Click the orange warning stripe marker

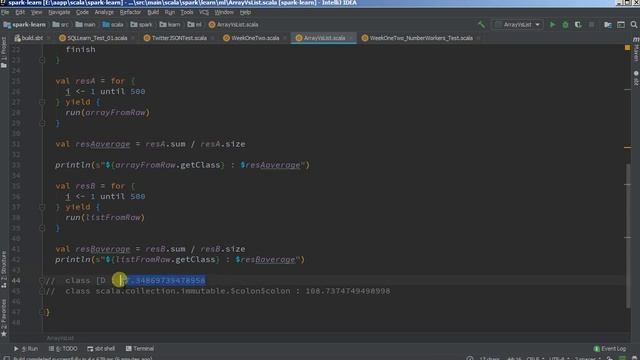[x=627, y=147]
